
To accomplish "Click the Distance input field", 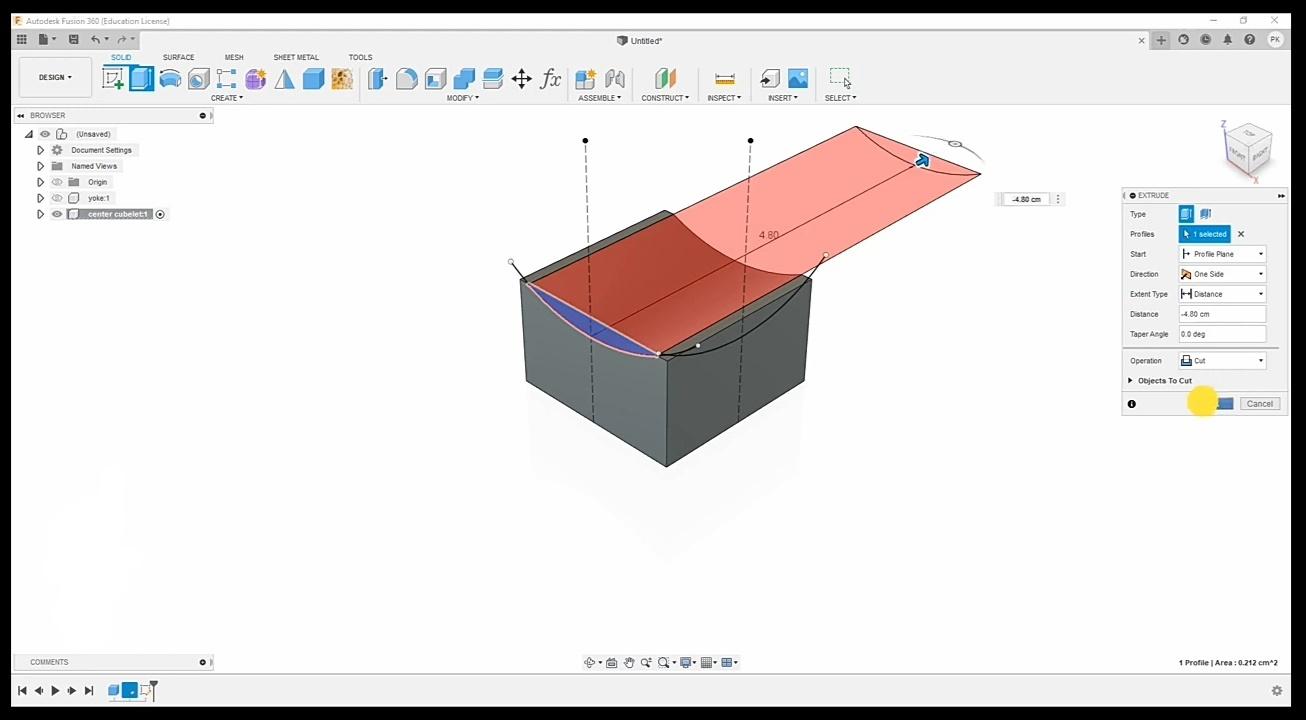I will tap(1222, 314).
